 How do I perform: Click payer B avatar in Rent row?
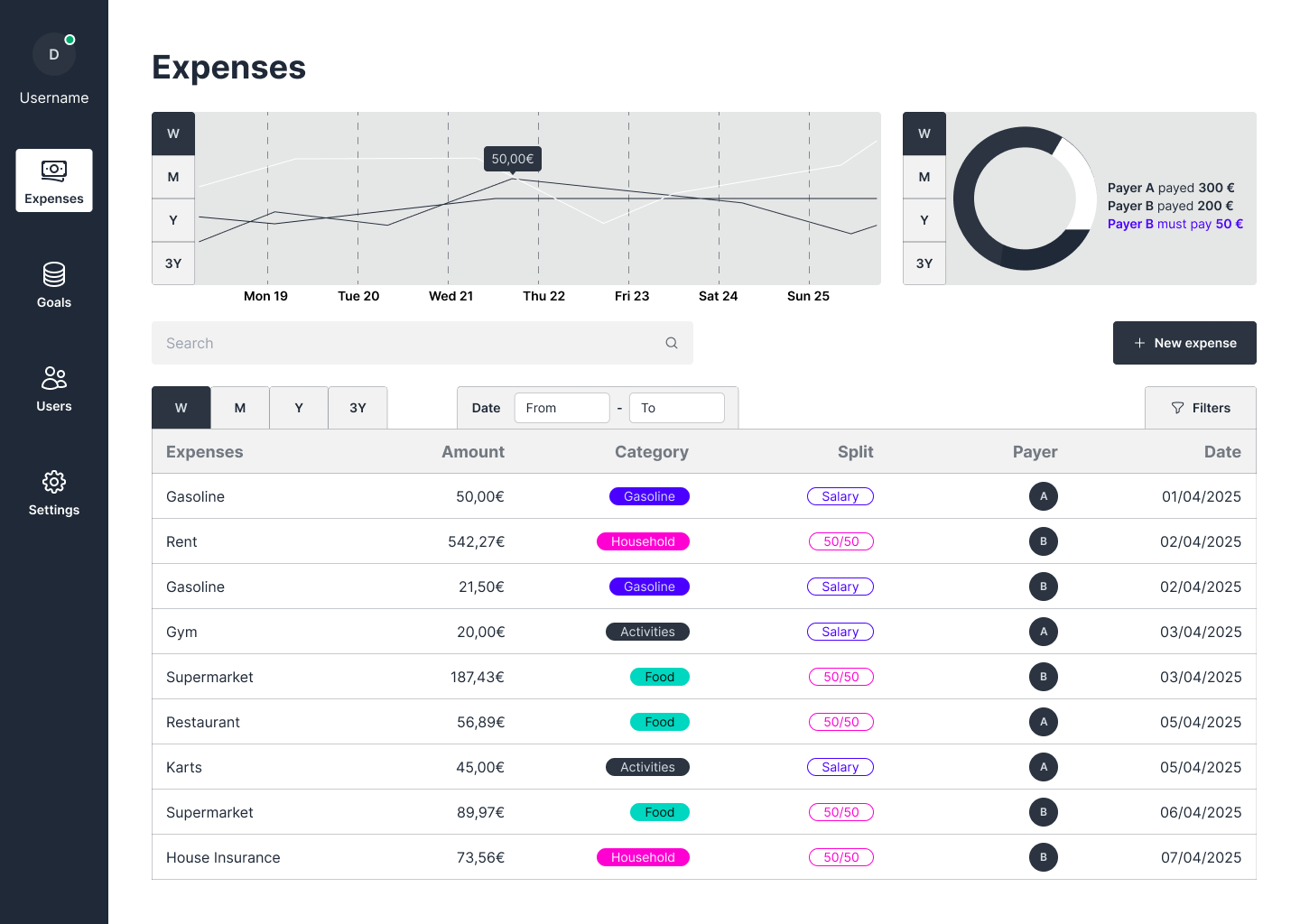(1044, 541)
